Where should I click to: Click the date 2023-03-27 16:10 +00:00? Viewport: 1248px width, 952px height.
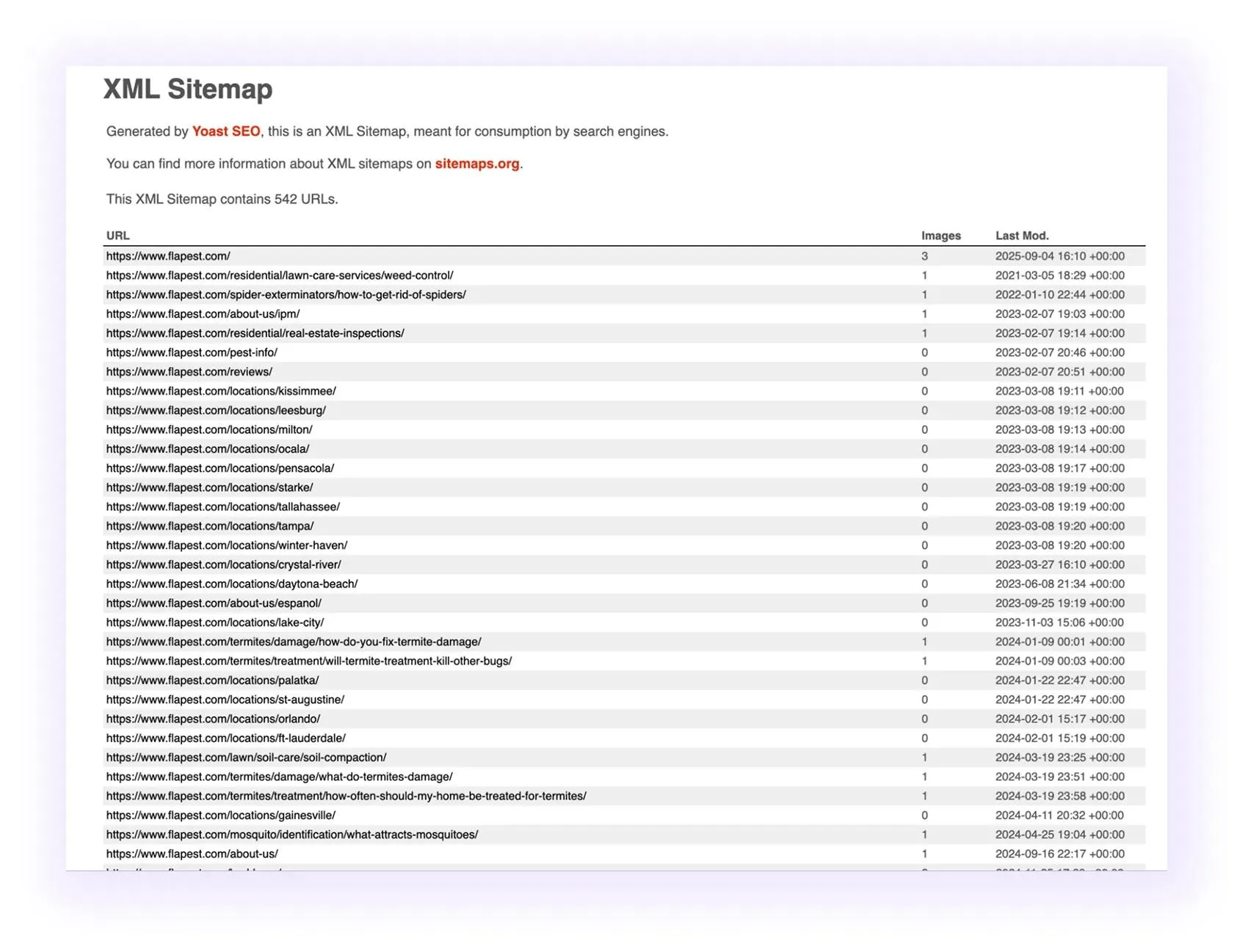(x=1060, y=564)
